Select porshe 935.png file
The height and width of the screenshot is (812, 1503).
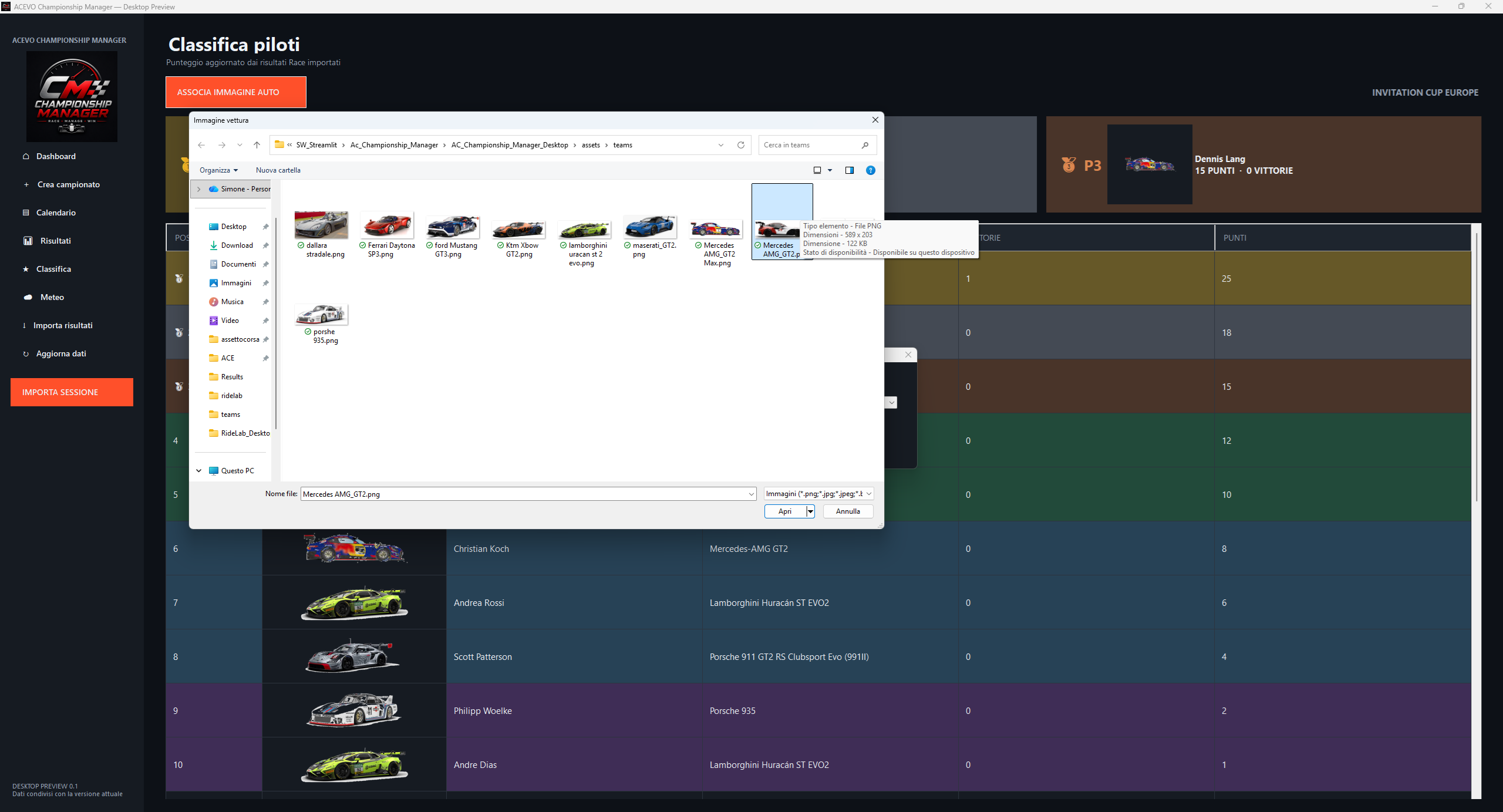[x=321, y=324]
